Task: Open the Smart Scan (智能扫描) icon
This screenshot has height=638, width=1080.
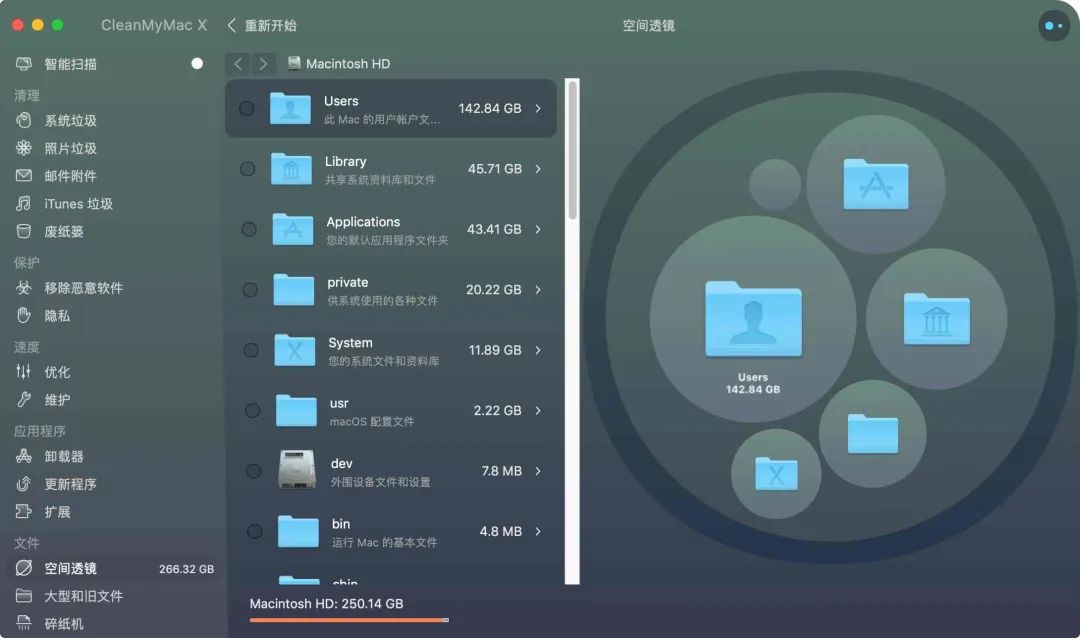Action: click(x=23, y=64)
